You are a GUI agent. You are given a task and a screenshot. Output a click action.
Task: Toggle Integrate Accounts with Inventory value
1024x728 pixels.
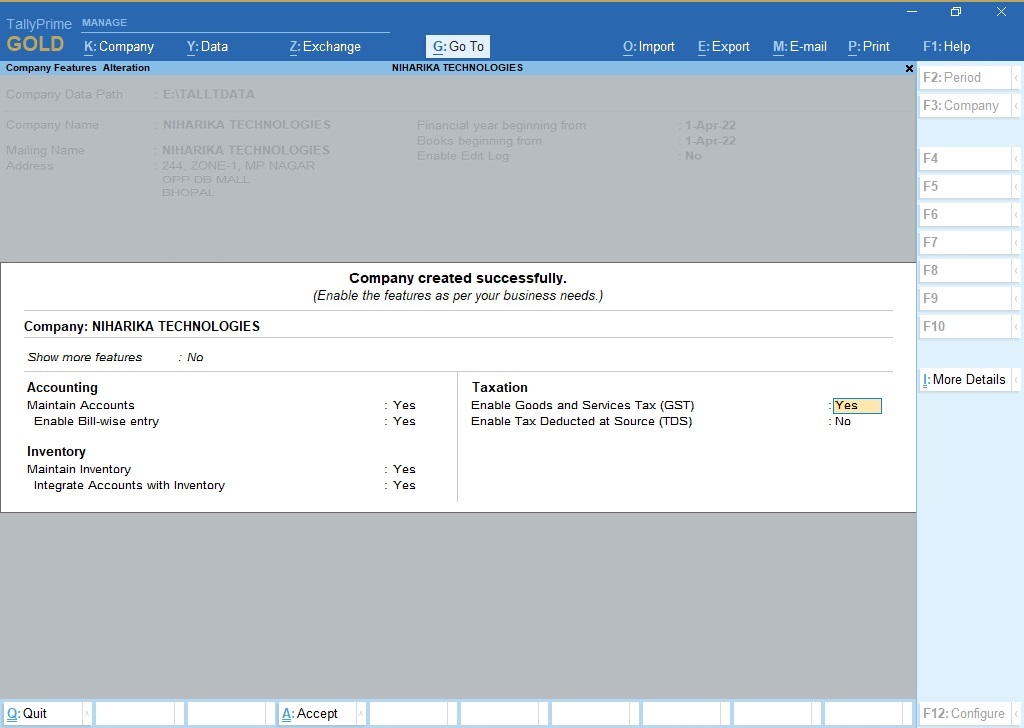coord(404,485)
